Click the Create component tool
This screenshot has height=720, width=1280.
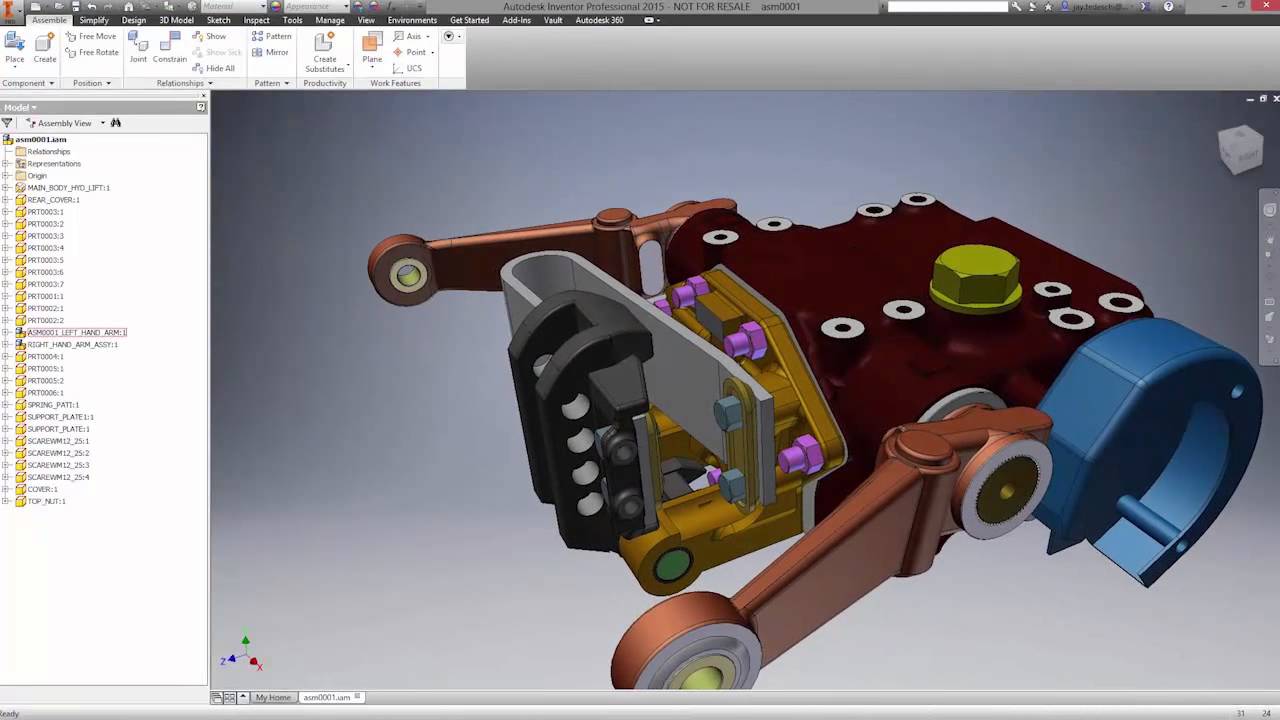pos(45,47)
